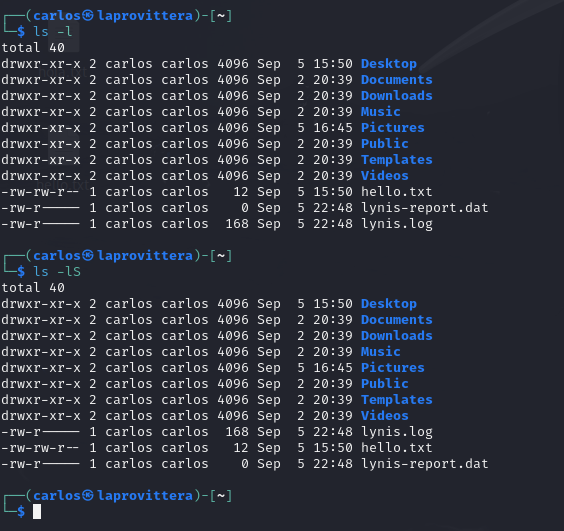
Task: Click the dollar sign of the bottom prompt
Action: pyautogui.click(x=21, y=512)
